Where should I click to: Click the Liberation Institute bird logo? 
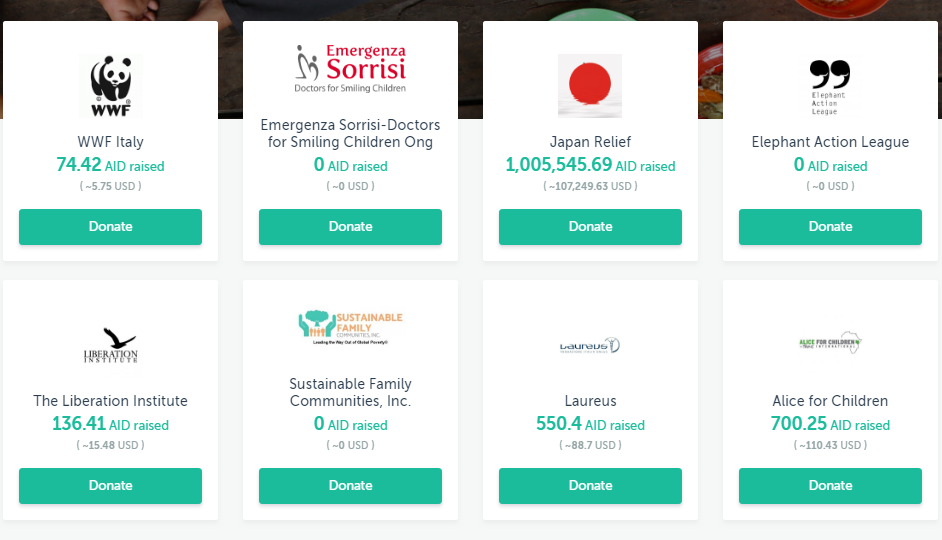pyautogui.click(x=110, y=345)
